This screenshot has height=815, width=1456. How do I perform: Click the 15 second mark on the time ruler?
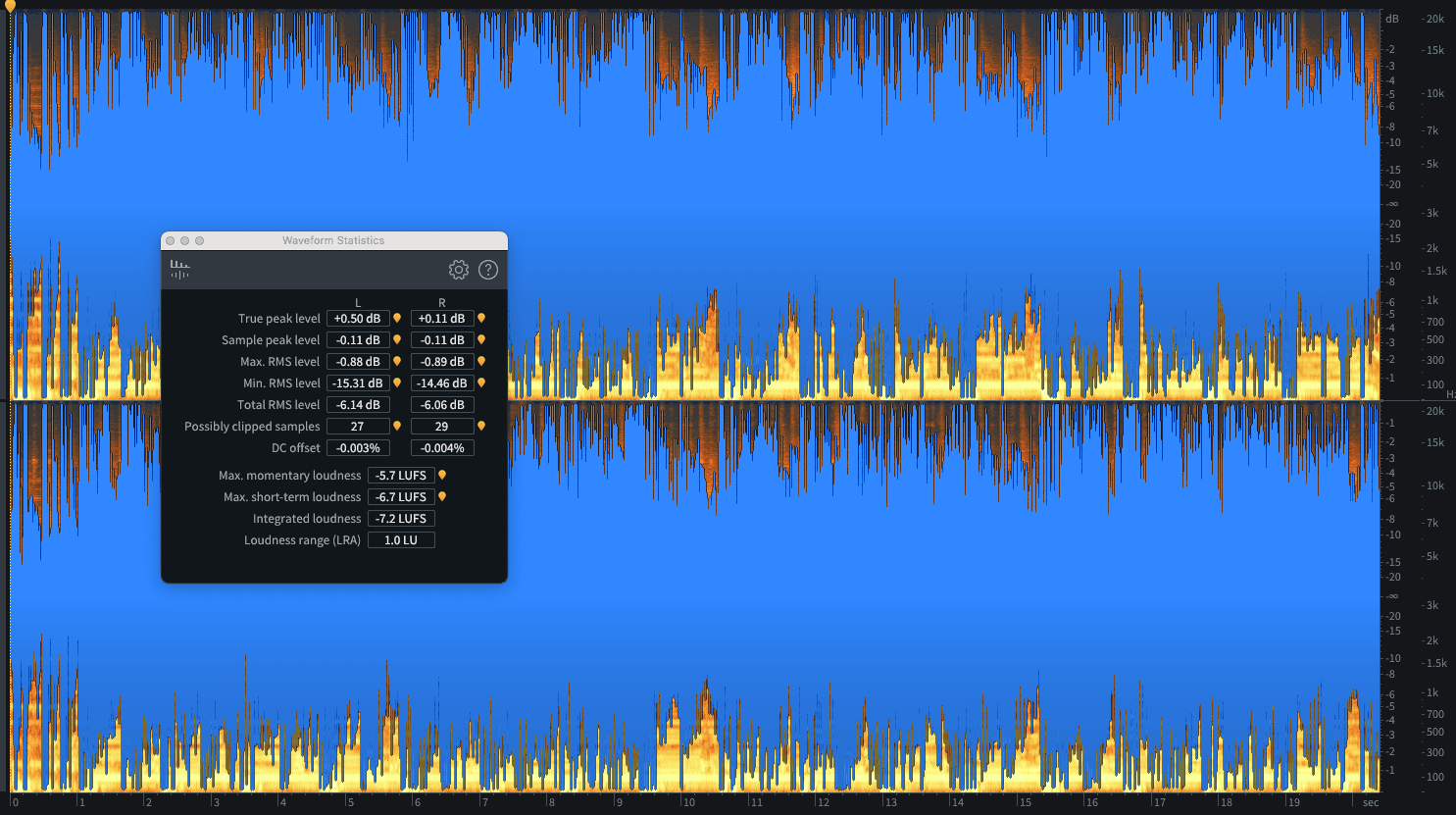click(x=1025, y=802)
